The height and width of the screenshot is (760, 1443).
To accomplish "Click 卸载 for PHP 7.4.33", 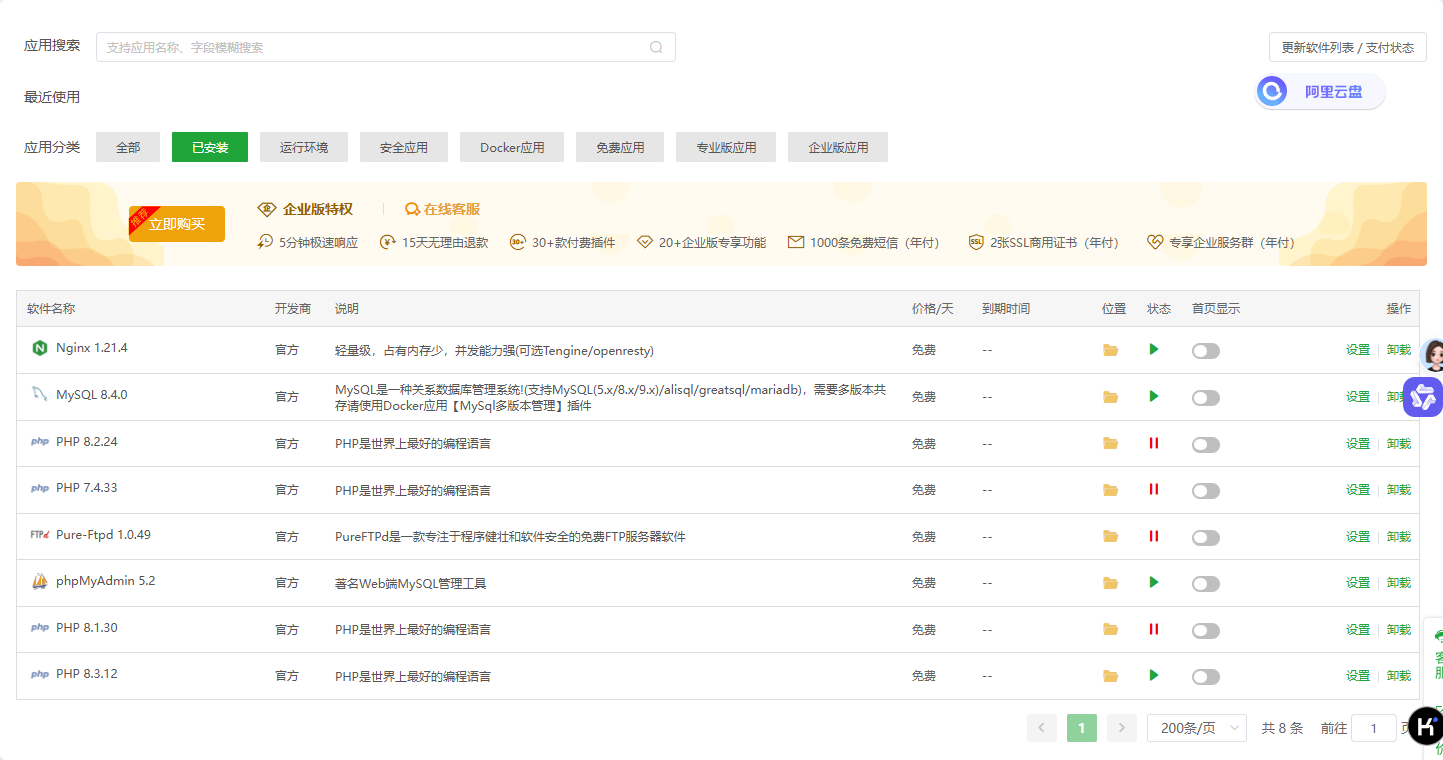I will [x=1399, y=490].
